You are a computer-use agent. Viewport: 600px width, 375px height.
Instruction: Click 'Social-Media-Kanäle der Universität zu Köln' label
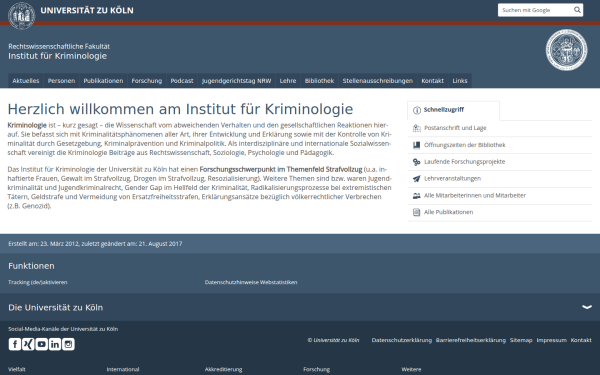pyautogui.click(x=63, y=329)
